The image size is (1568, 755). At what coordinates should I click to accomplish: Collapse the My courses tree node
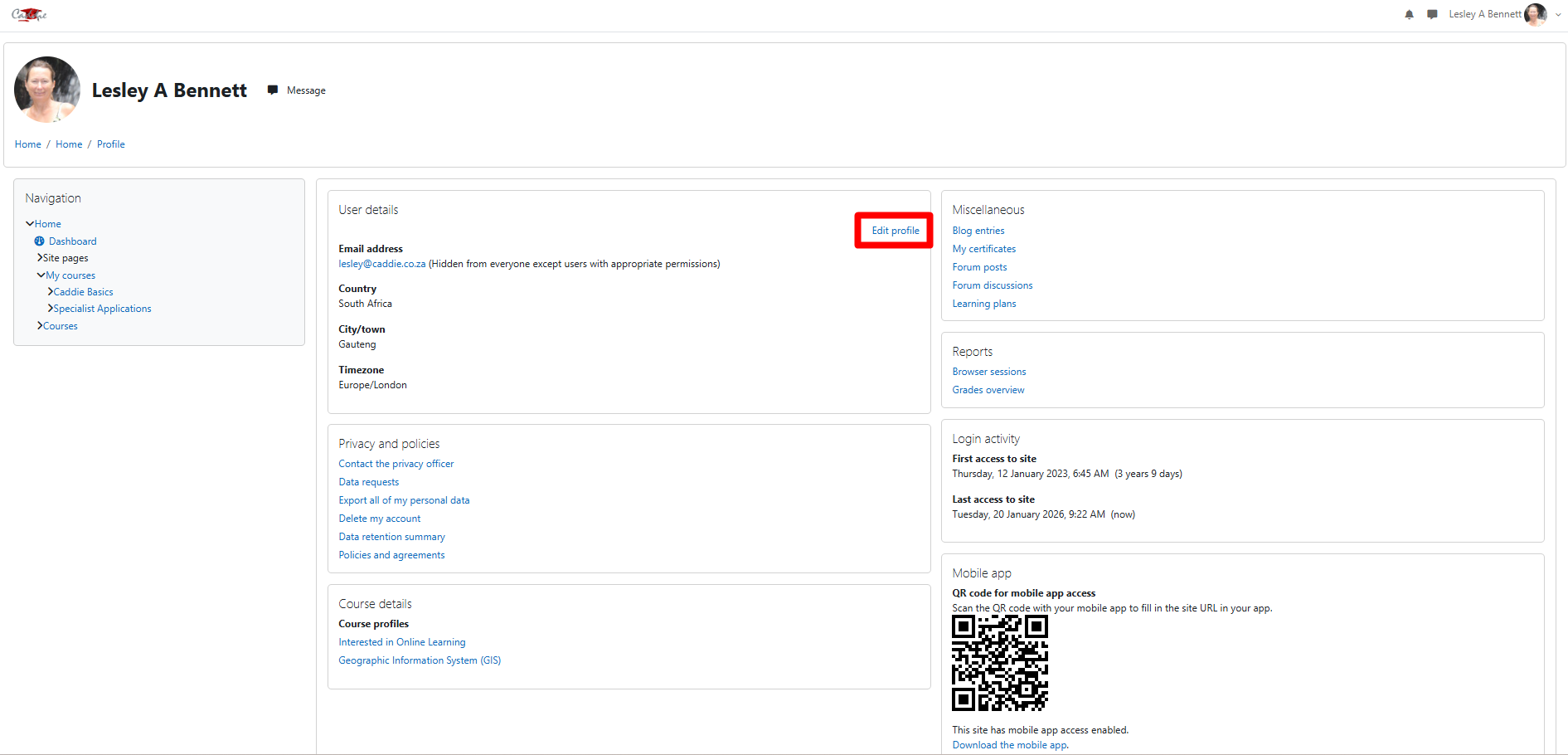click(x=41, y=275)
